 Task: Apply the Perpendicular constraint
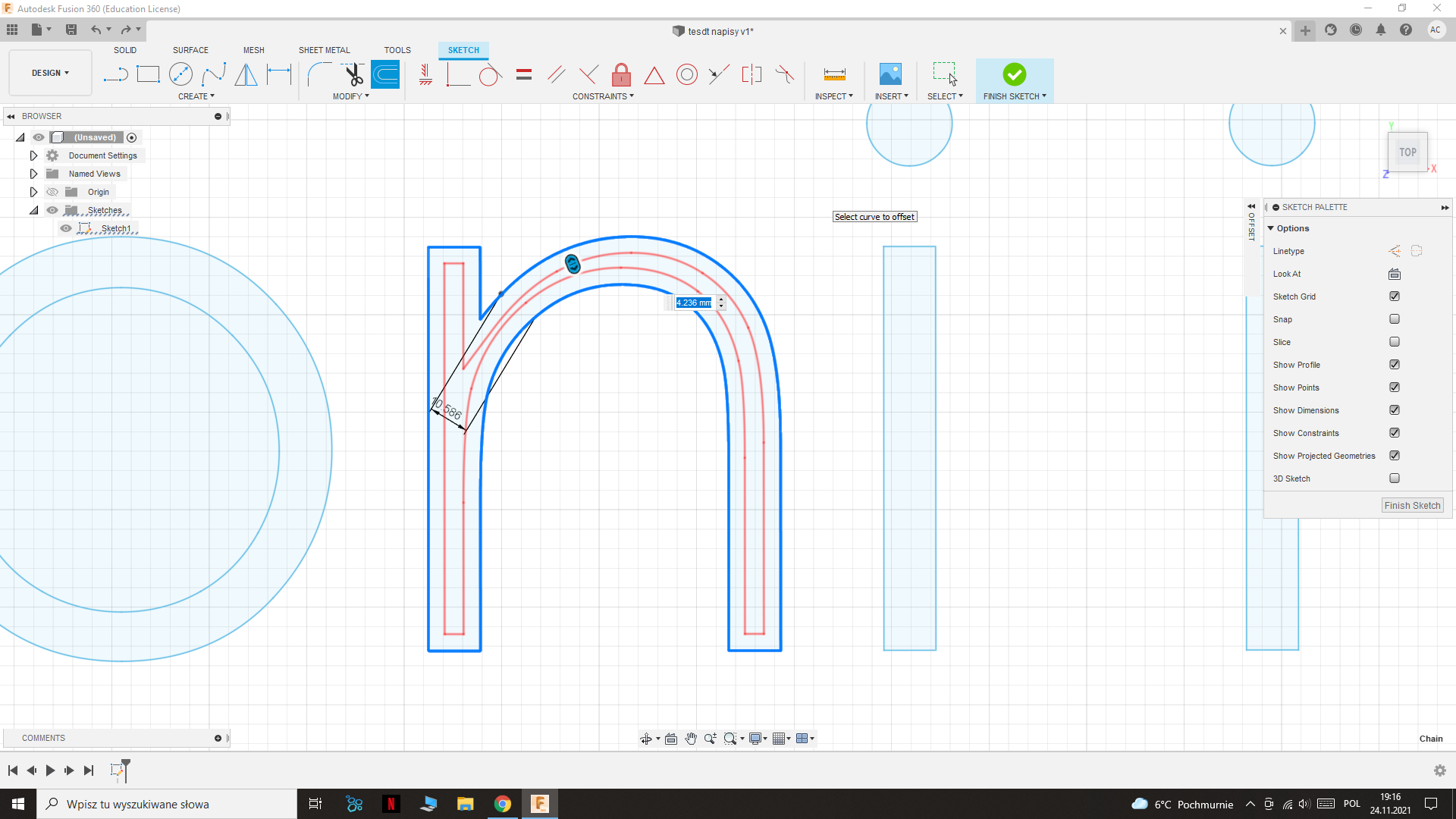[x=588, y=74]
